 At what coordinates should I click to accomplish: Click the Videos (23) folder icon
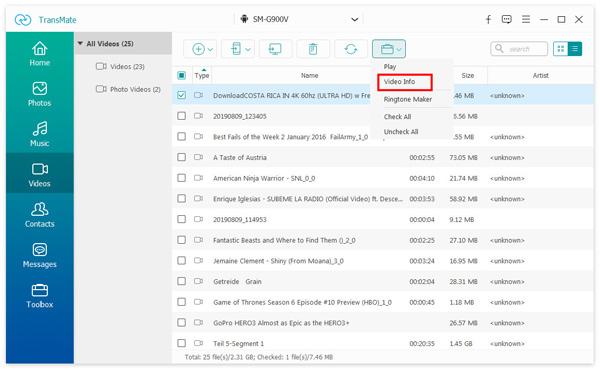coord(101,67)
